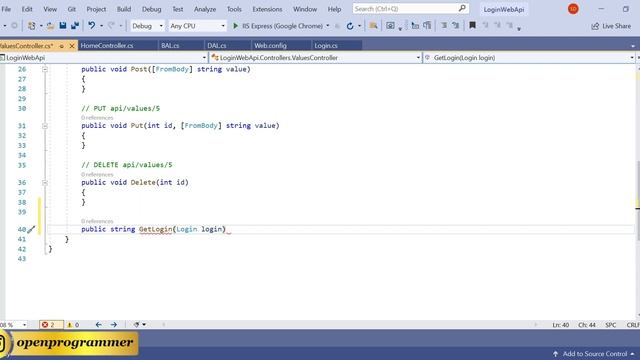Image resolution: width=640 pixels, height=360 pixels.
Task: Click the pin icon on ValuesController.cs tab
Action: 62,46
